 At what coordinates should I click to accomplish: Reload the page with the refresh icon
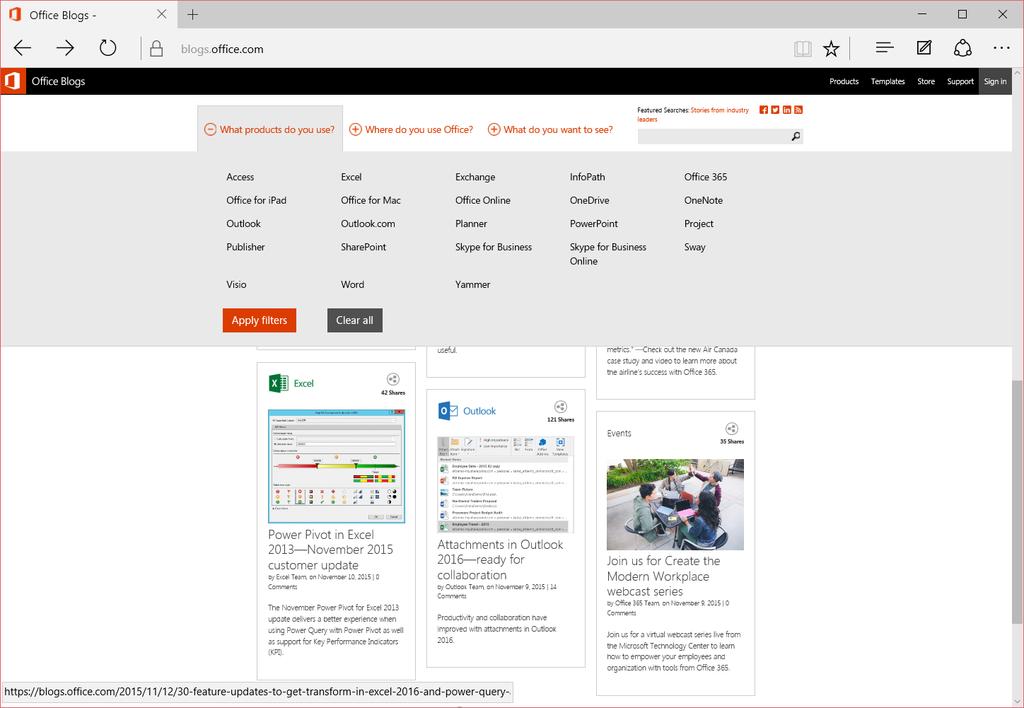pos(108,48)
